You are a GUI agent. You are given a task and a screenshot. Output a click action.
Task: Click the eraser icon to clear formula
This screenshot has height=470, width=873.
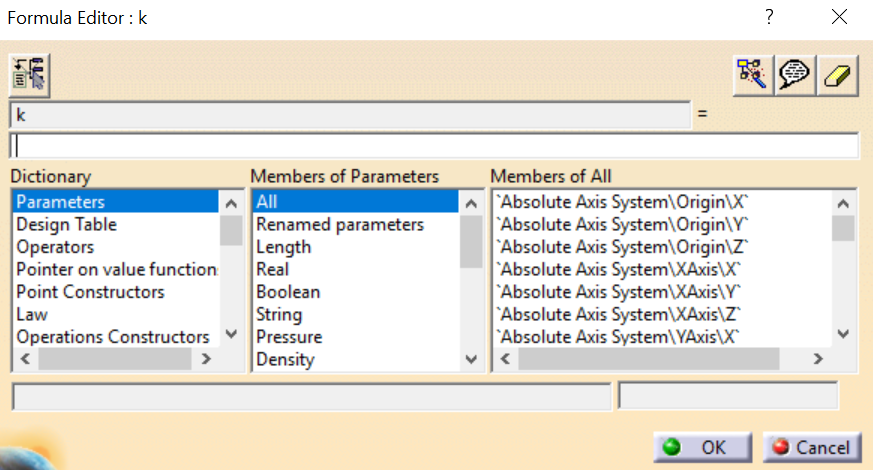837,75
